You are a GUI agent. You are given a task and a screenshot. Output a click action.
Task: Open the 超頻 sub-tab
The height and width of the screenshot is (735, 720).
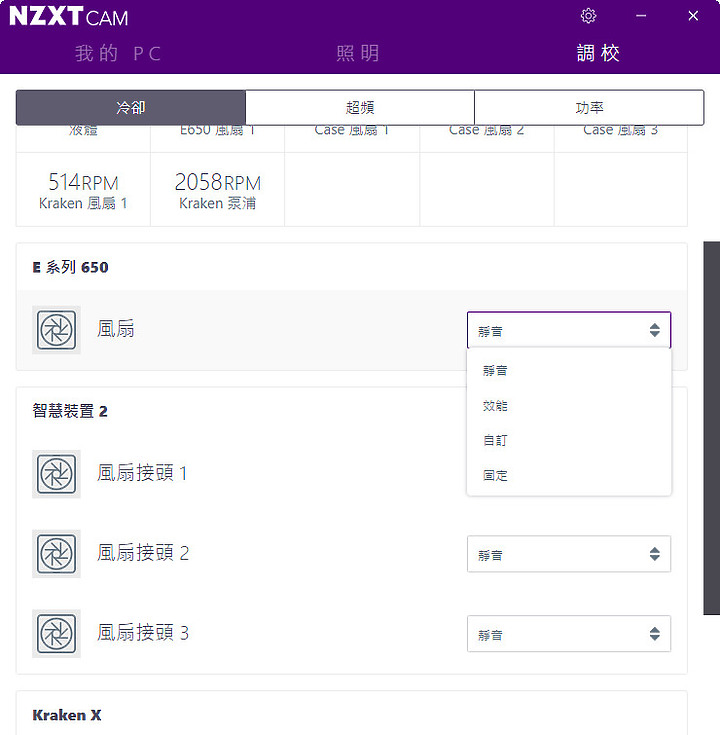point(360,108)
